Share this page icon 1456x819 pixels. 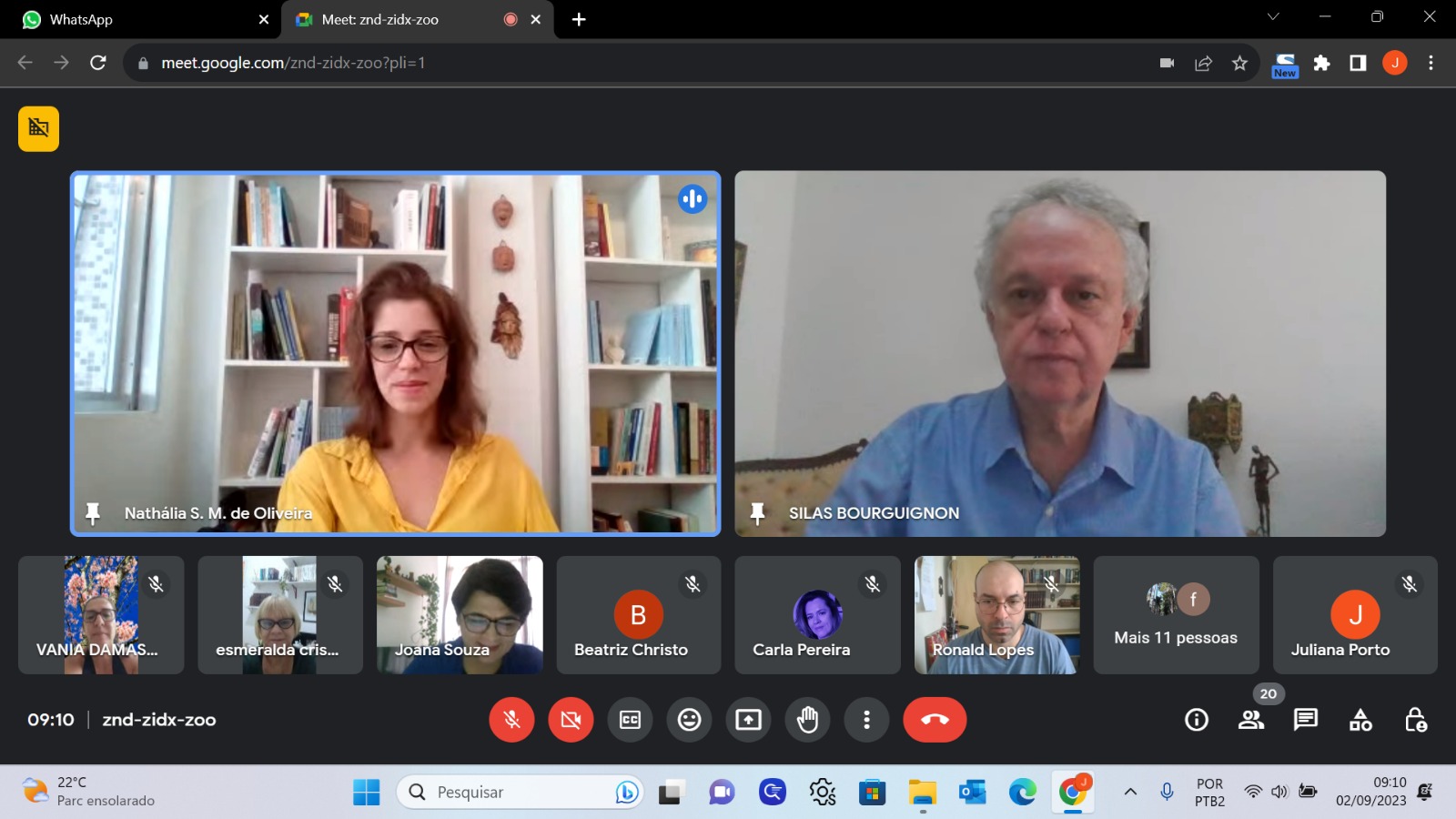click(x=1203, y=63)
